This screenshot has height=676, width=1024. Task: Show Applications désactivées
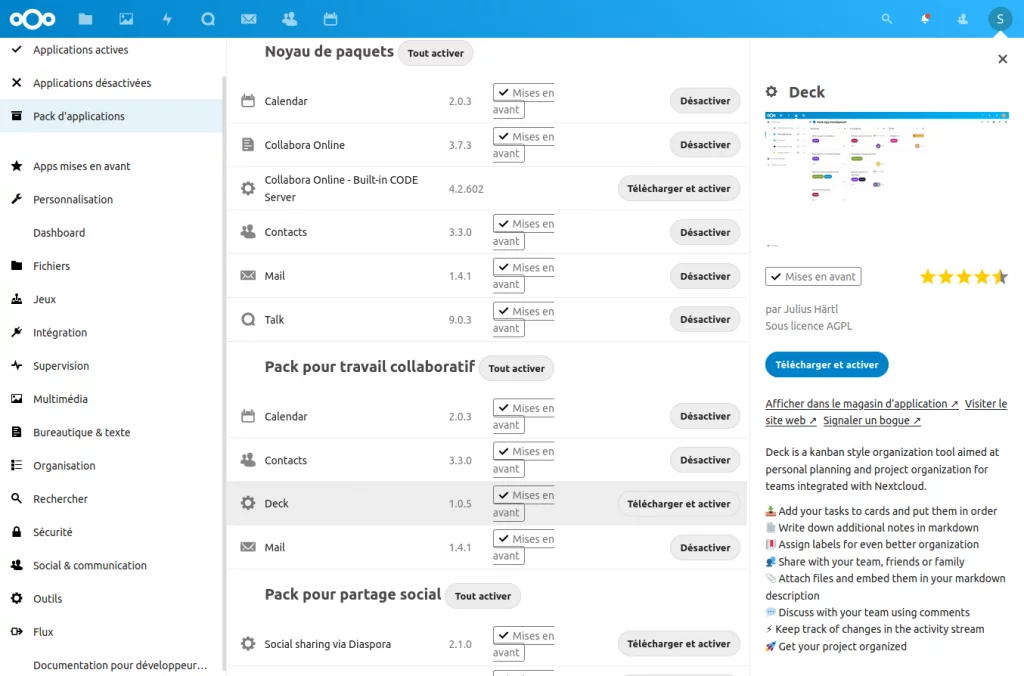[111, 83]
